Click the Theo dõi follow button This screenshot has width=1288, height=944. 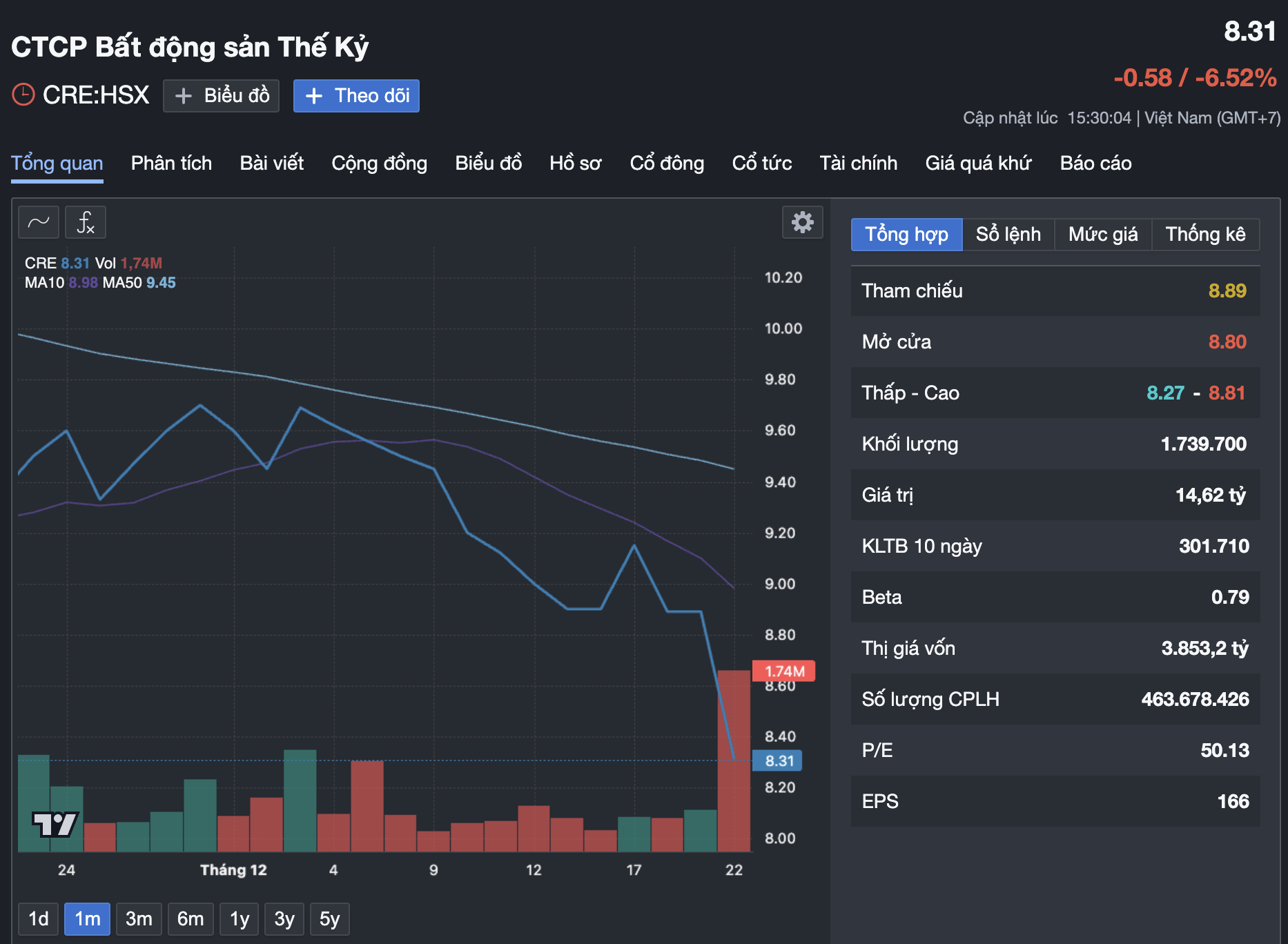coord(356,95)
